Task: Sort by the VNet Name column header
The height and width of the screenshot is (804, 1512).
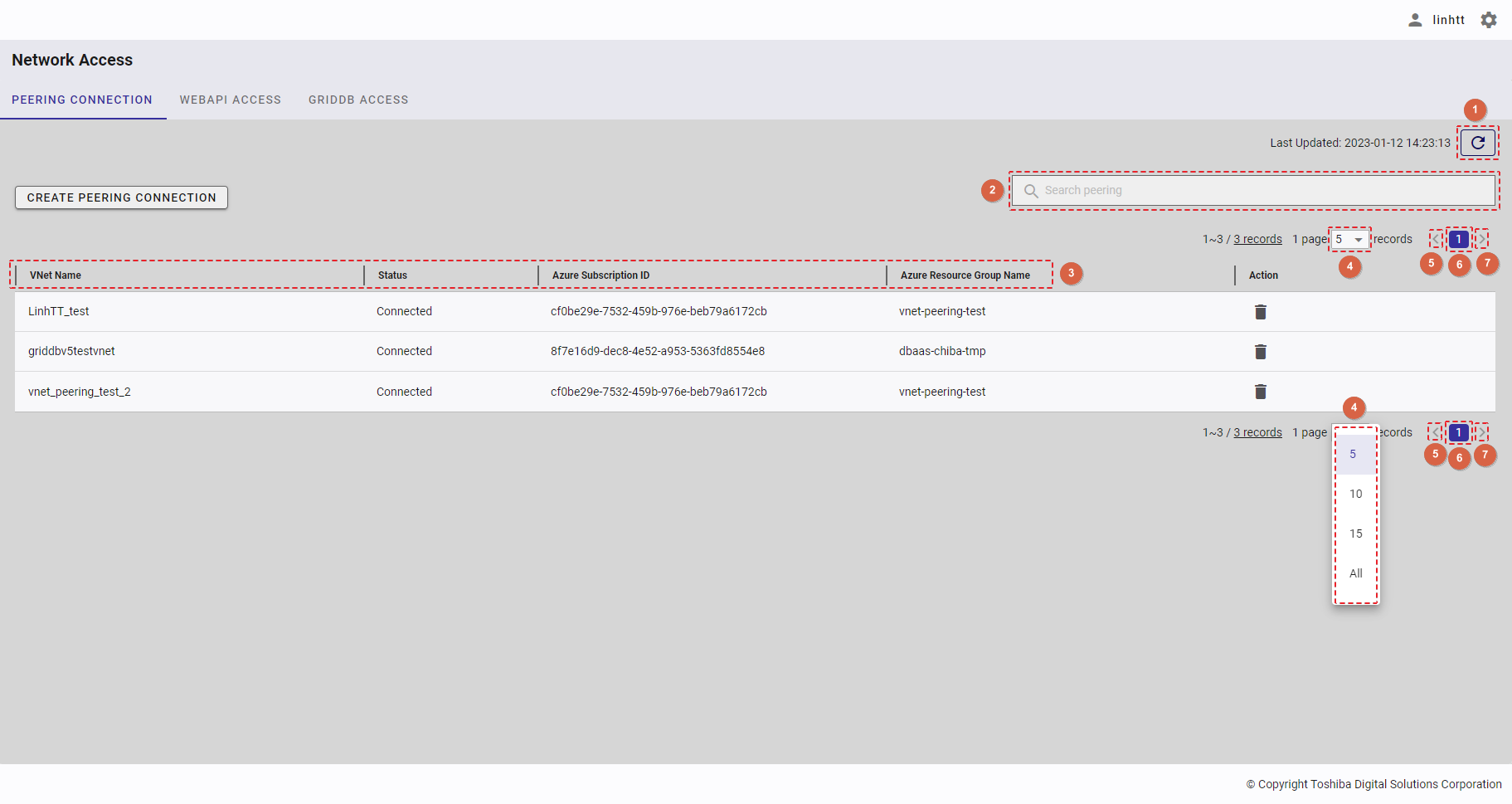Action: pos(56,275)
